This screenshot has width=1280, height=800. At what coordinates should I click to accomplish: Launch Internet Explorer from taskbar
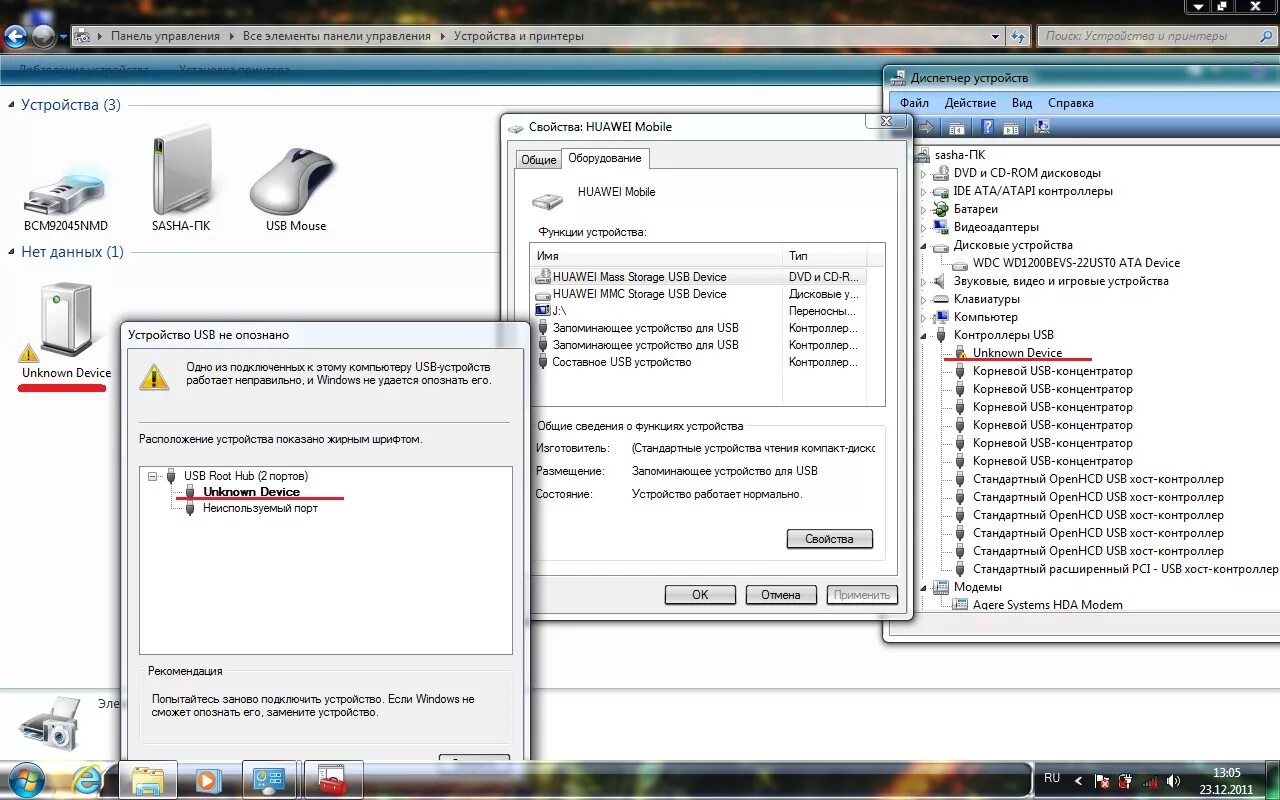pyautogui.click(x=87, y=780)
